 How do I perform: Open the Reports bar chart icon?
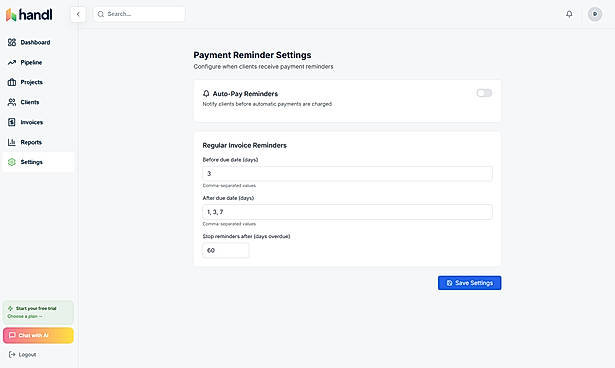[12, 142]
